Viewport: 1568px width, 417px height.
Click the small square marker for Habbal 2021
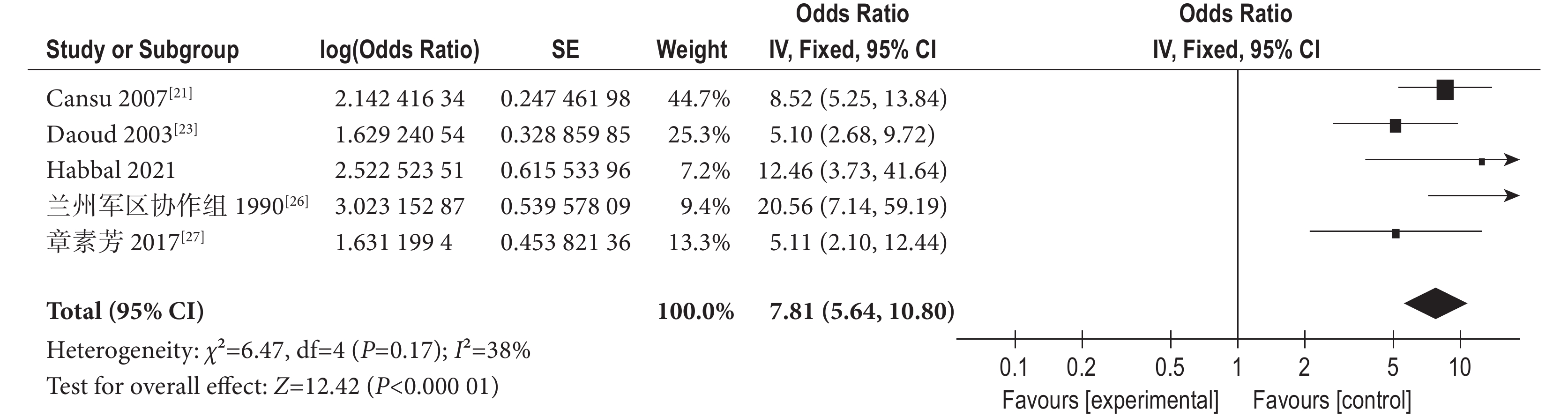[x=1482, y=162]
